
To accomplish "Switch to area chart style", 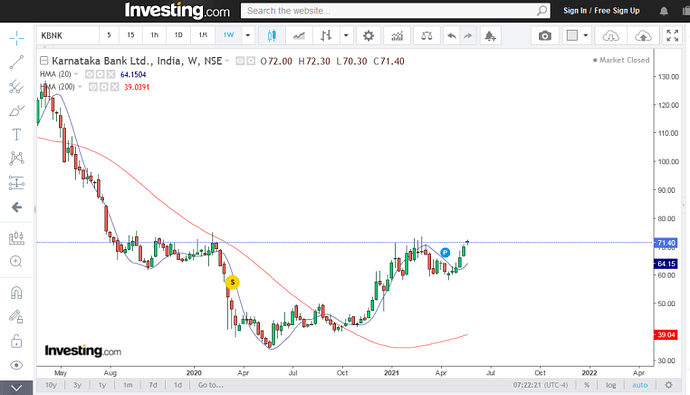I will [299, 36].
